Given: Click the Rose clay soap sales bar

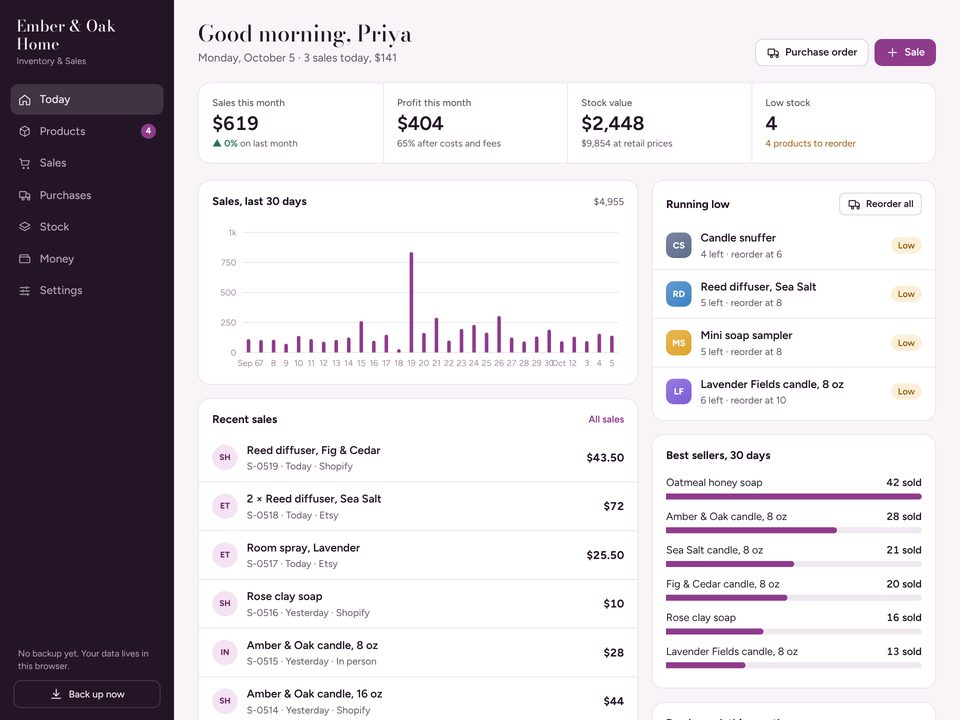Looking at the screenshot, I should [793, 632].
